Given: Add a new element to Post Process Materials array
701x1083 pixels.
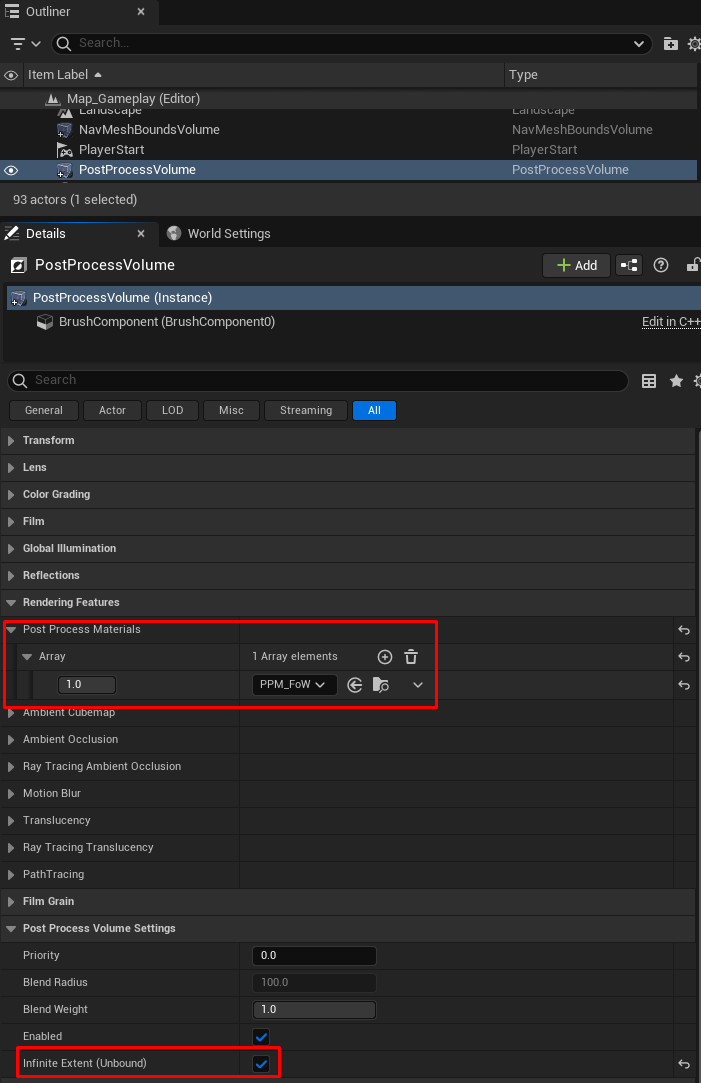Looking at the screenshot, I should click(385, 657).
